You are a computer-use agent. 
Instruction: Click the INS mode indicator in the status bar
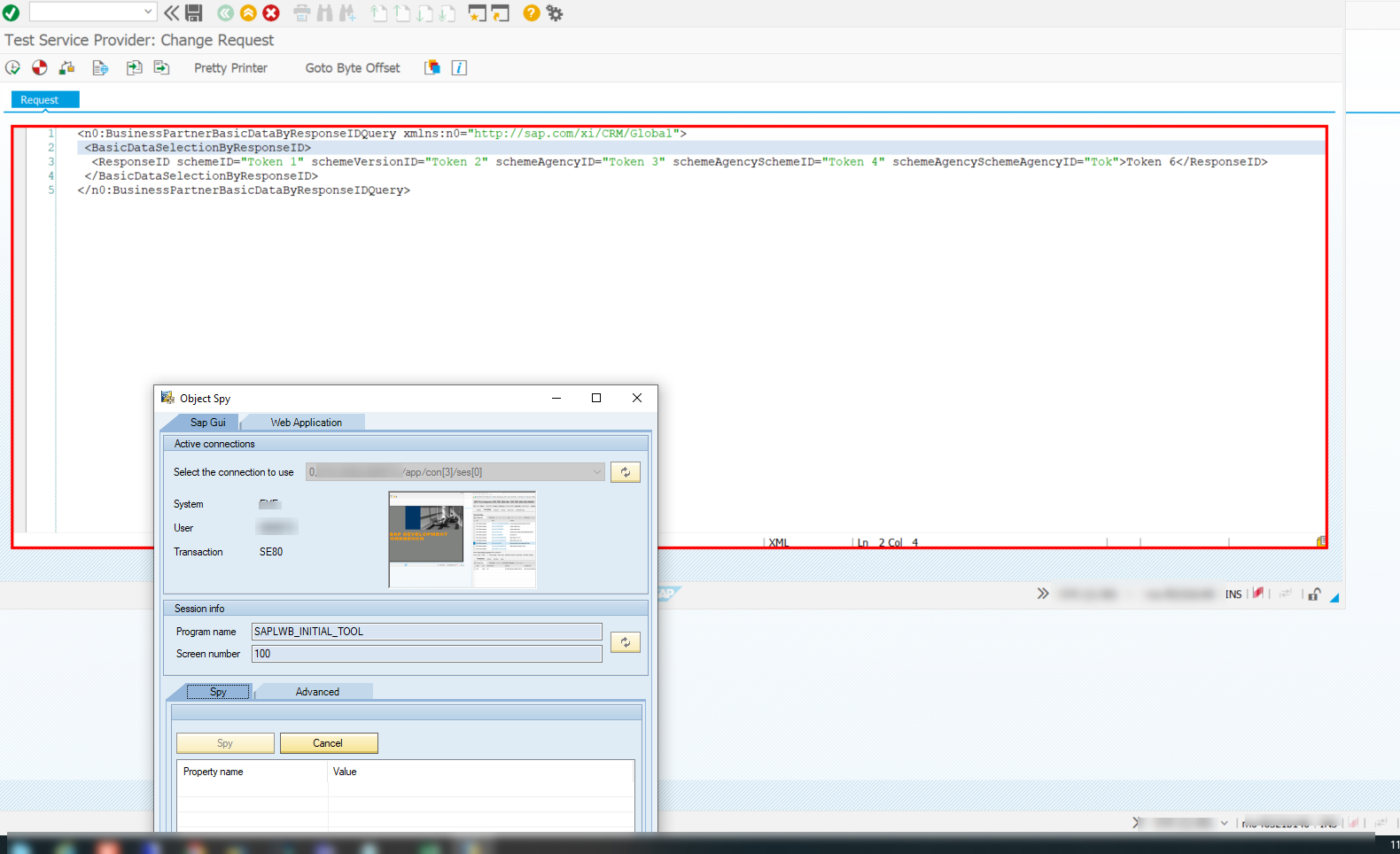click(1233, 594)
